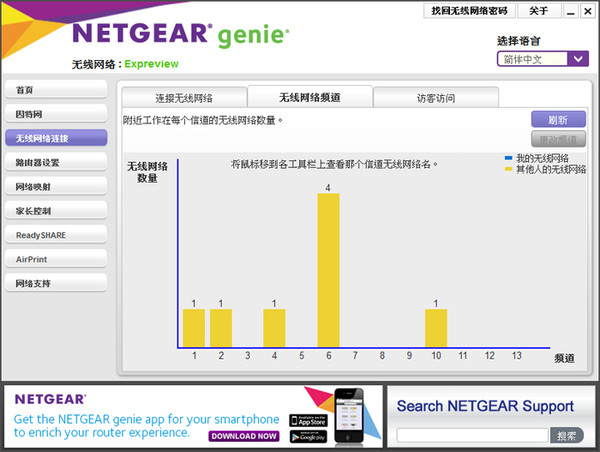Click the channel 10 yellow bar
600x452 pixels.
pos(436,328)
